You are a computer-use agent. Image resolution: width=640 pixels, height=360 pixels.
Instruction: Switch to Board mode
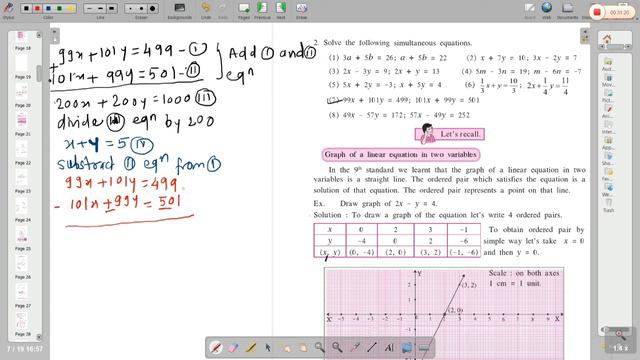(530, 11)
